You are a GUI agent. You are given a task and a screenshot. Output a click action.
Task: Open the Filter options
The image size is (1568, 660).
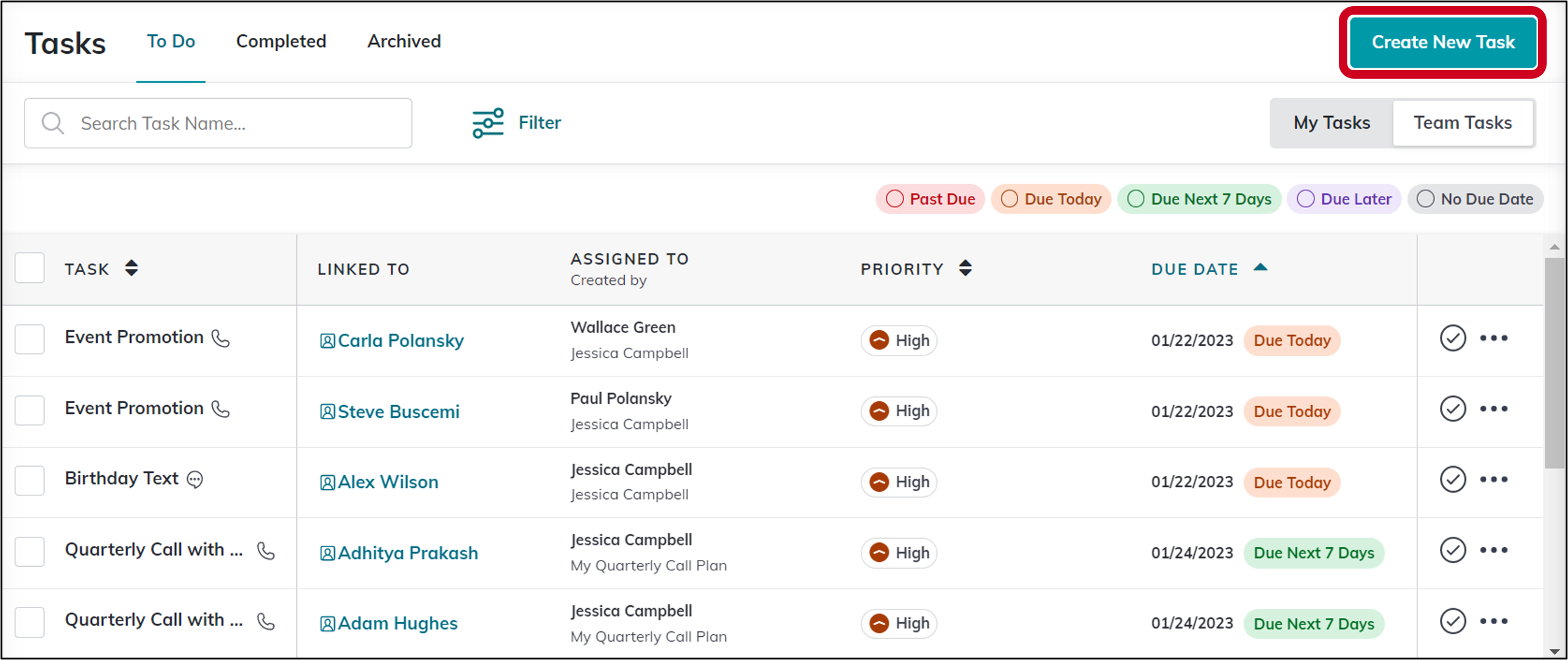(x=516, y=123)
